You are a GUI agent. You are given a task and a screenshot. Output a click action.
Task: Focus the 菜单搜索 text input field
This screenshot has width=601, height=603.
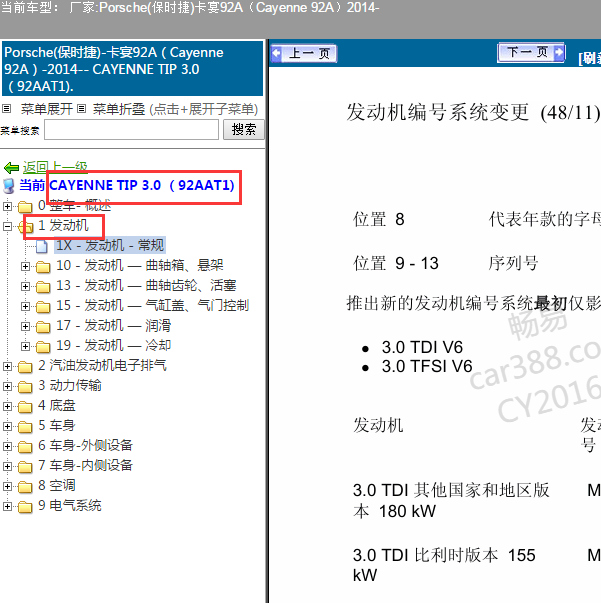click(x=132, y=130)
